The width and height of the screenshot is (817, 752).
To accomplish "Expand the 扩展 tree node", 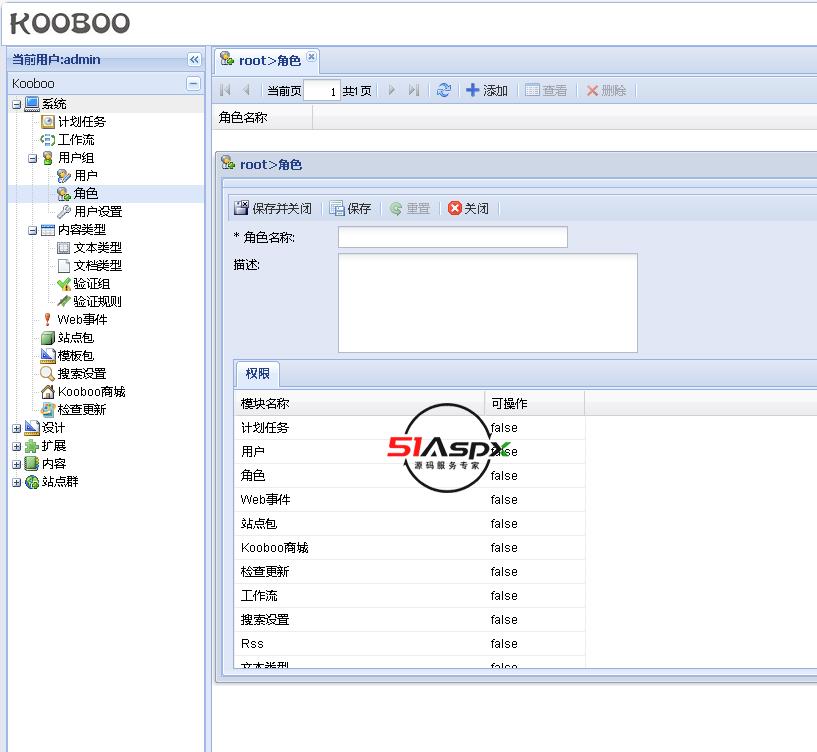I will (17, 447).
